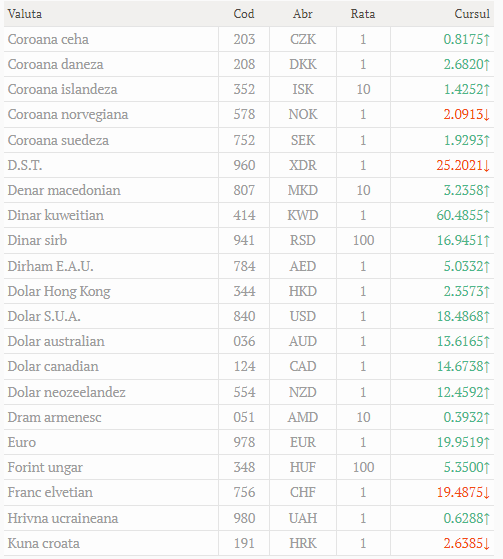Click the 2.0913 NOK exchange rate

467,114
